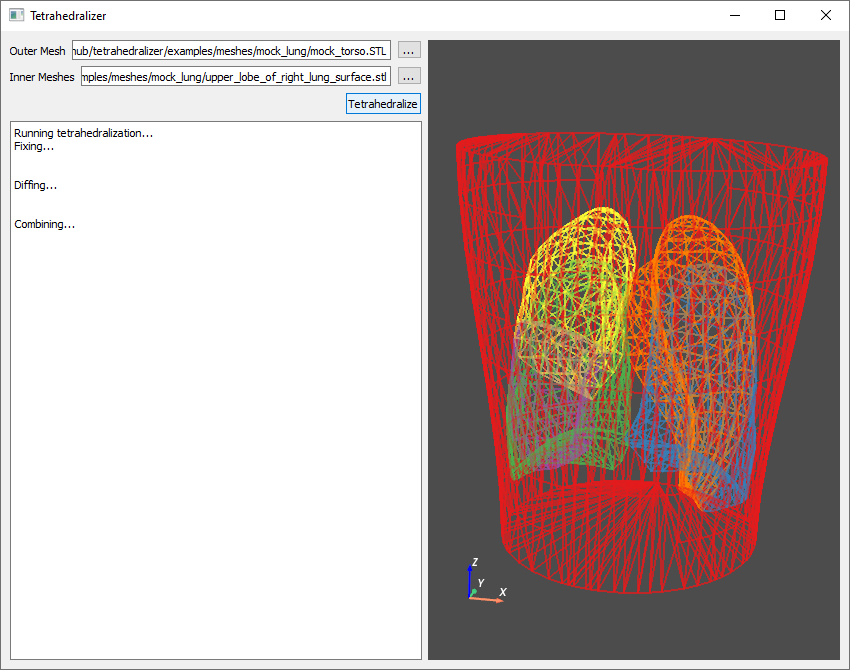Open the Inner Meshes file browser
The height and width of the screenshot is (670, 850).
pyautogui.click(x=409, y=77)
